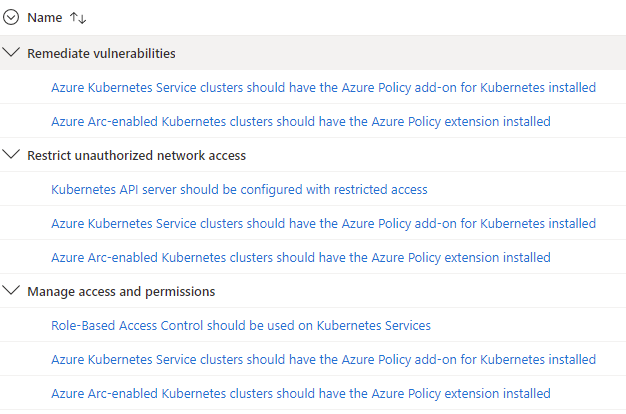Image resolution: width=626 pixels, height=414 pixels.
Task: Click the highlighted Remediate vulnerabilities row text
Action: point(101,53)
